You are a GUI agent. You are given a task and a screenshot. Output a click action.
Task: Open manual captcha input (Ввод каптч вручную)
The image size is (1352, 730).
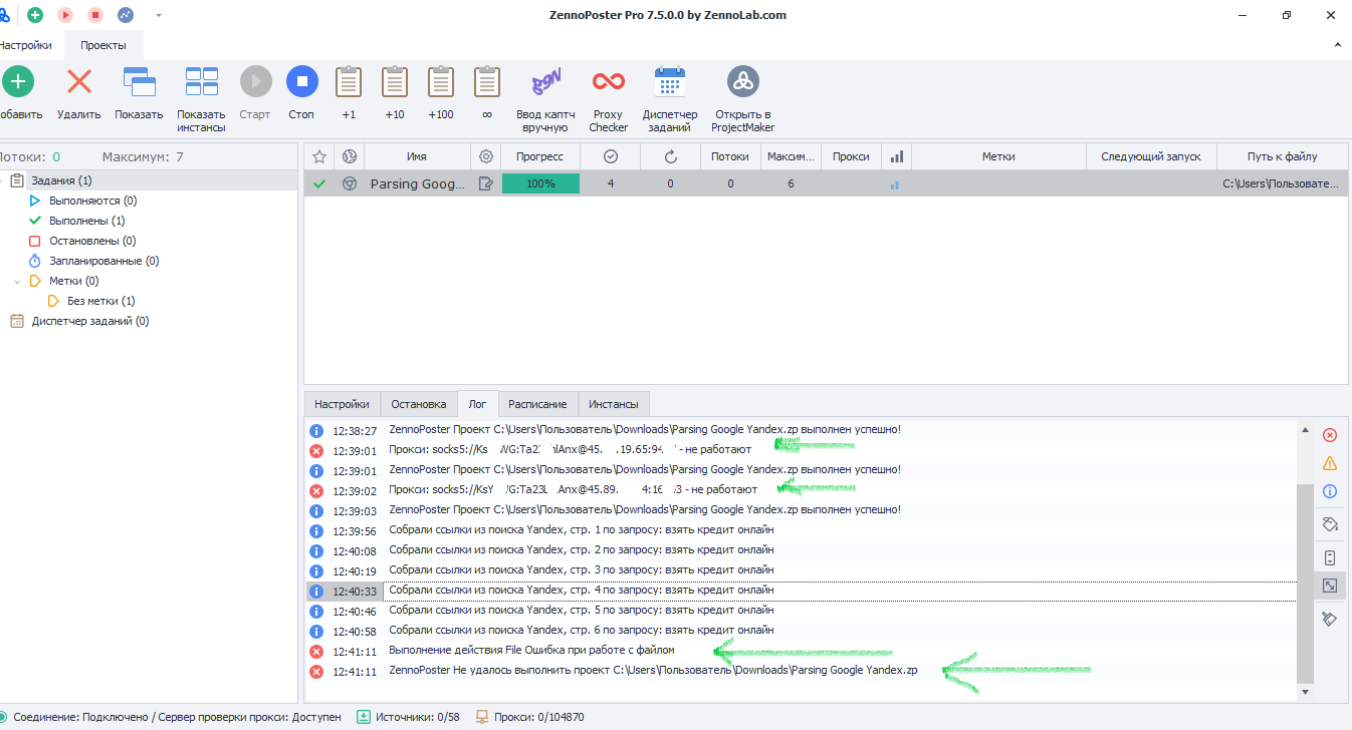(545, 82)
